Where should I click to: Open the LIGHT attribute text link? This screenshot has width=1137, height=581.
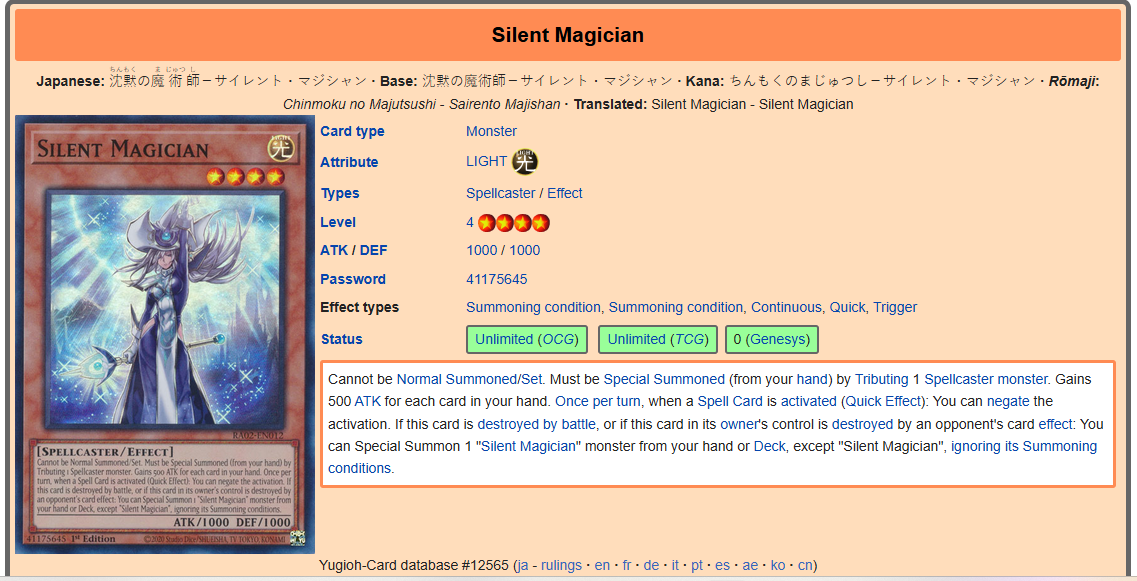[487, 161]
